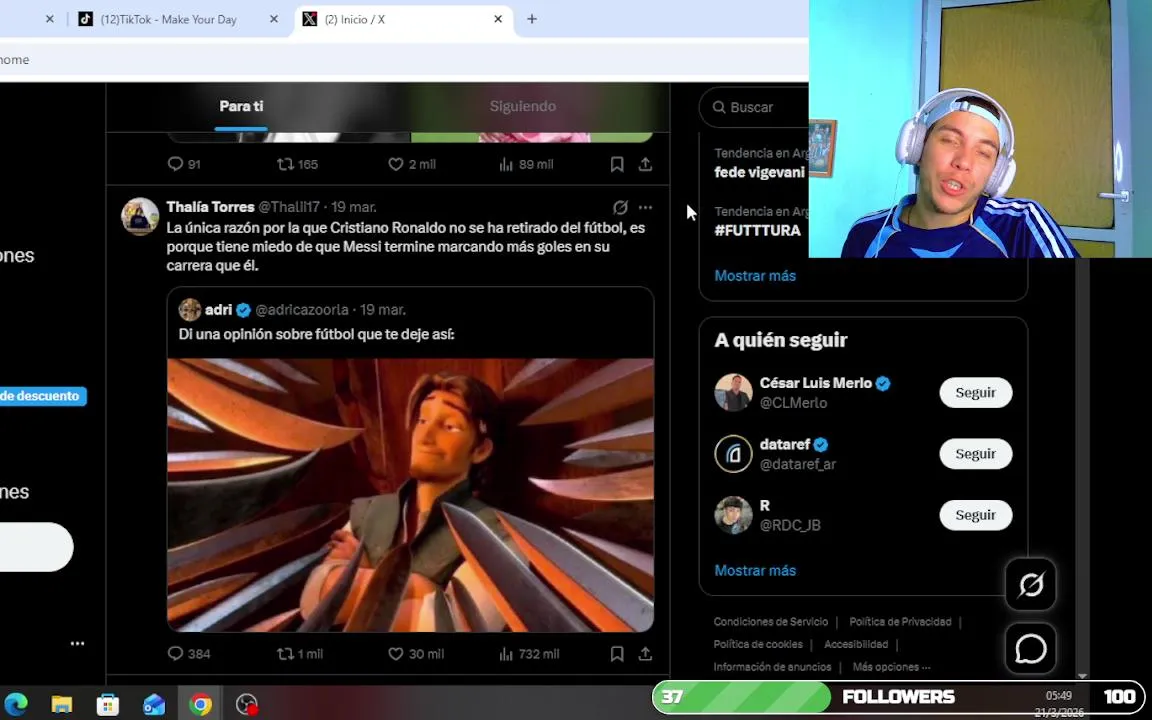This screenshot has height=720, width=1152.
Task: Open the floating Grok button
Action: (x=1031, y=585)
